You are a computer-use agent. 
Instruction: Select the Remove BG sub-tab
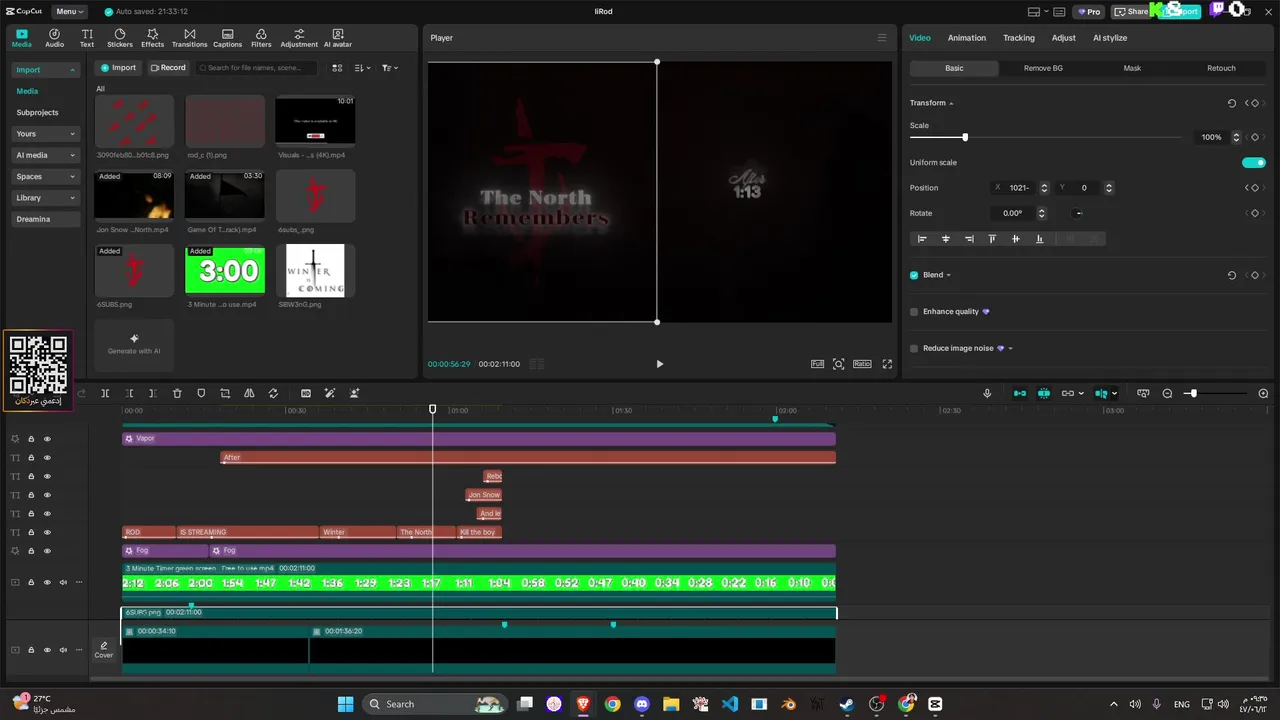(x=1043, y=68)
